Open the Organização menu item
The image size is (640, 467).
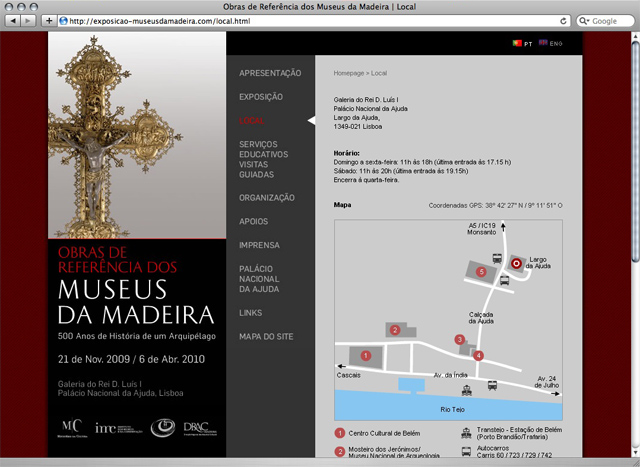(x=267, y=198)
